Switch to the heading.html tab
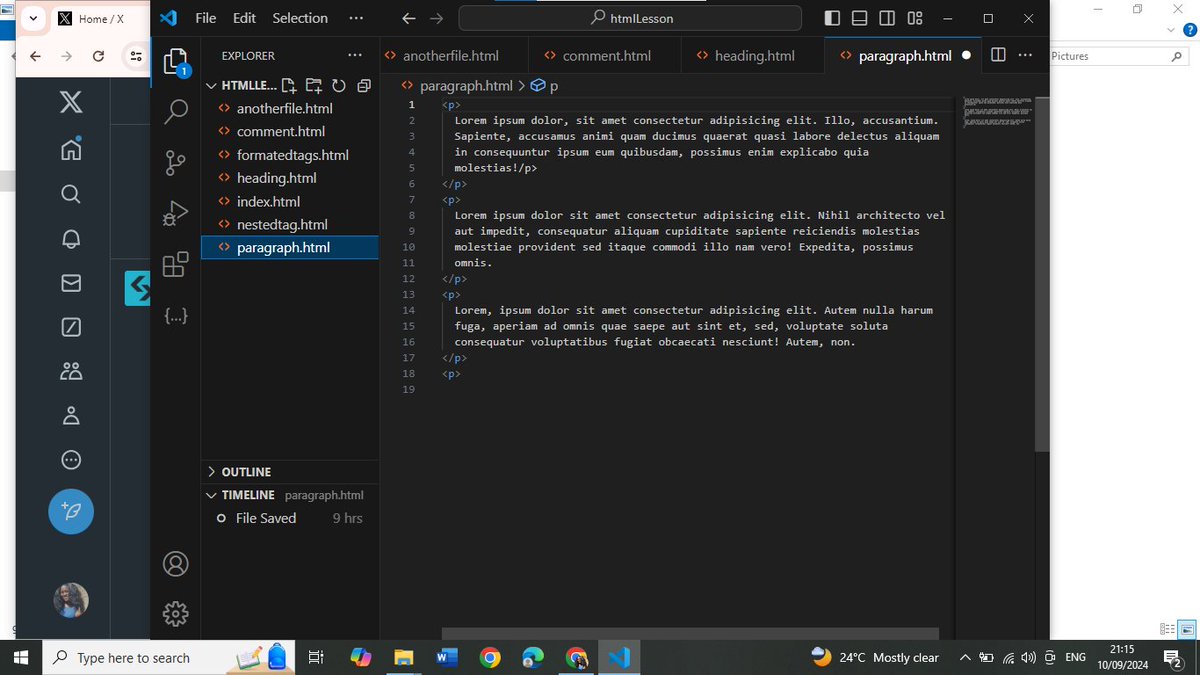This screenshot has height=675, width=1200. 752,55
